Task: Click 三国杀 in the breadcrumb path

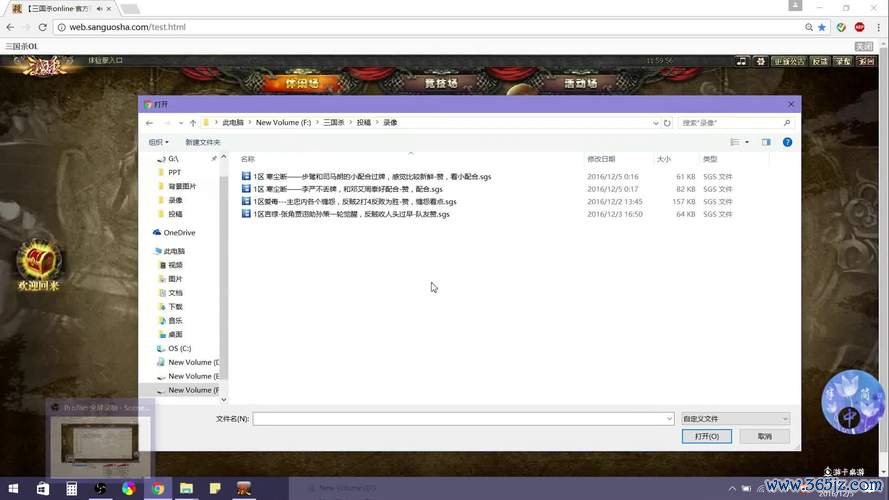Action: pos(334,122)
